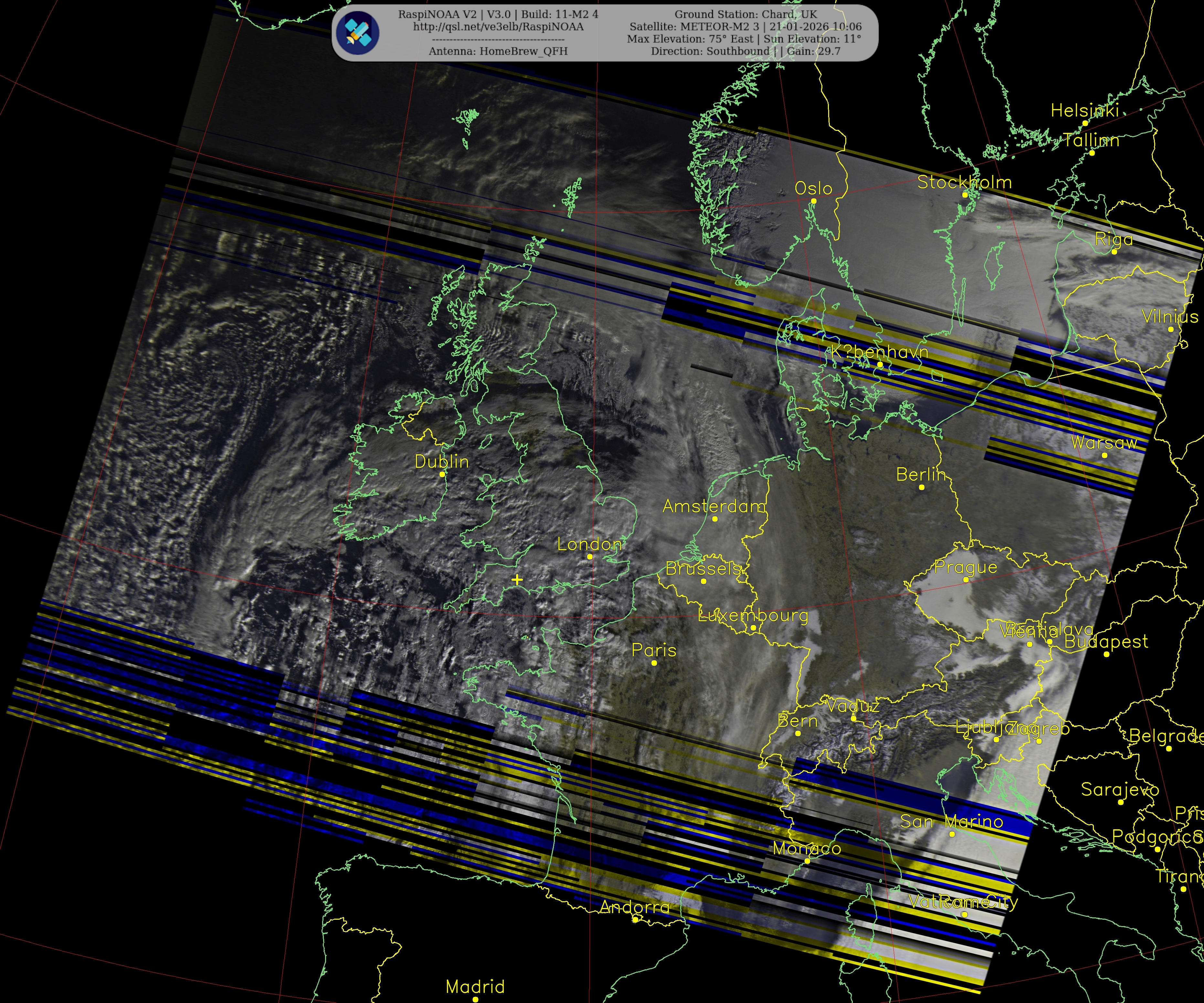The image size is (1204, 1003).
Task: Click the Oslo city marker dot
Action: point(813,201)
